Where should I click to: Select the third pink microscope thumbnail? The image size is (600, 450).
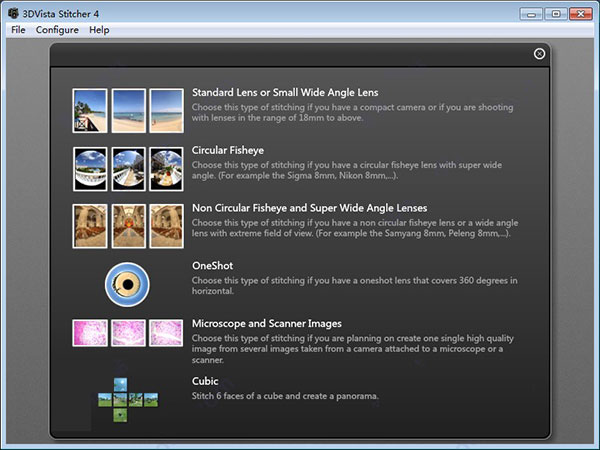click(166, 333)
